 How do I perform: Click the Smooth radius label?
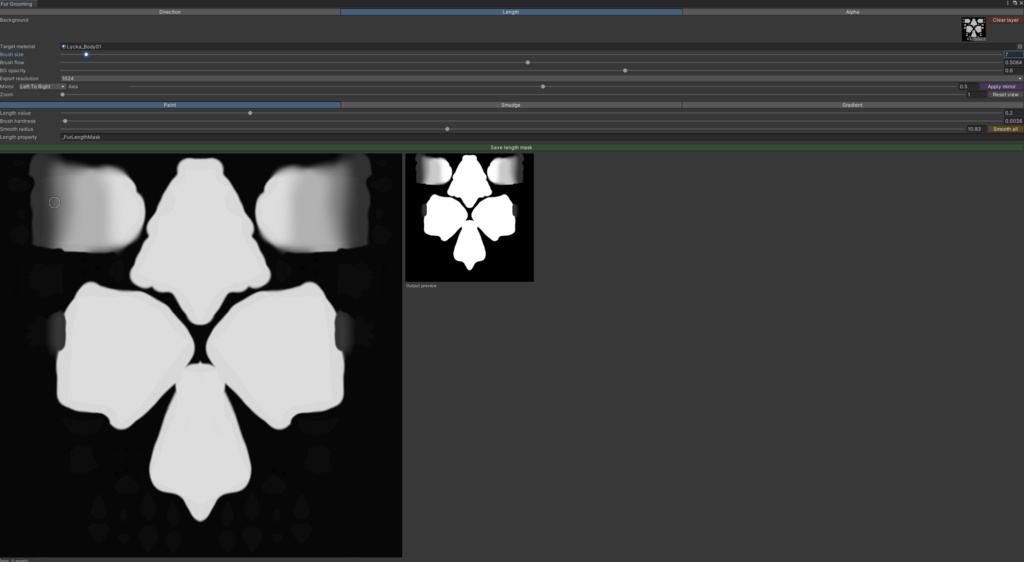pyautogui.click(x=16, y=129)
